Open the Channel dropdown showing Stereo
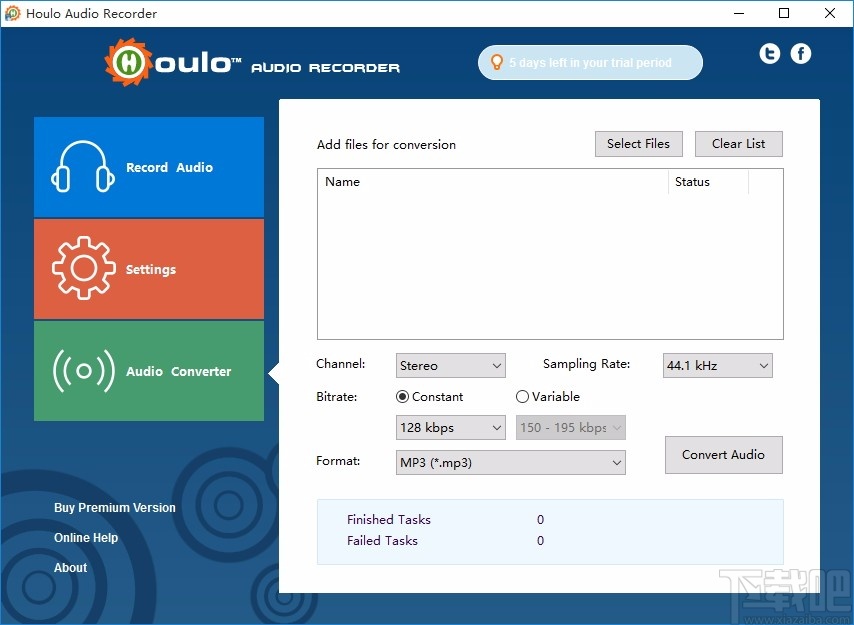 [x=450, y=365]
